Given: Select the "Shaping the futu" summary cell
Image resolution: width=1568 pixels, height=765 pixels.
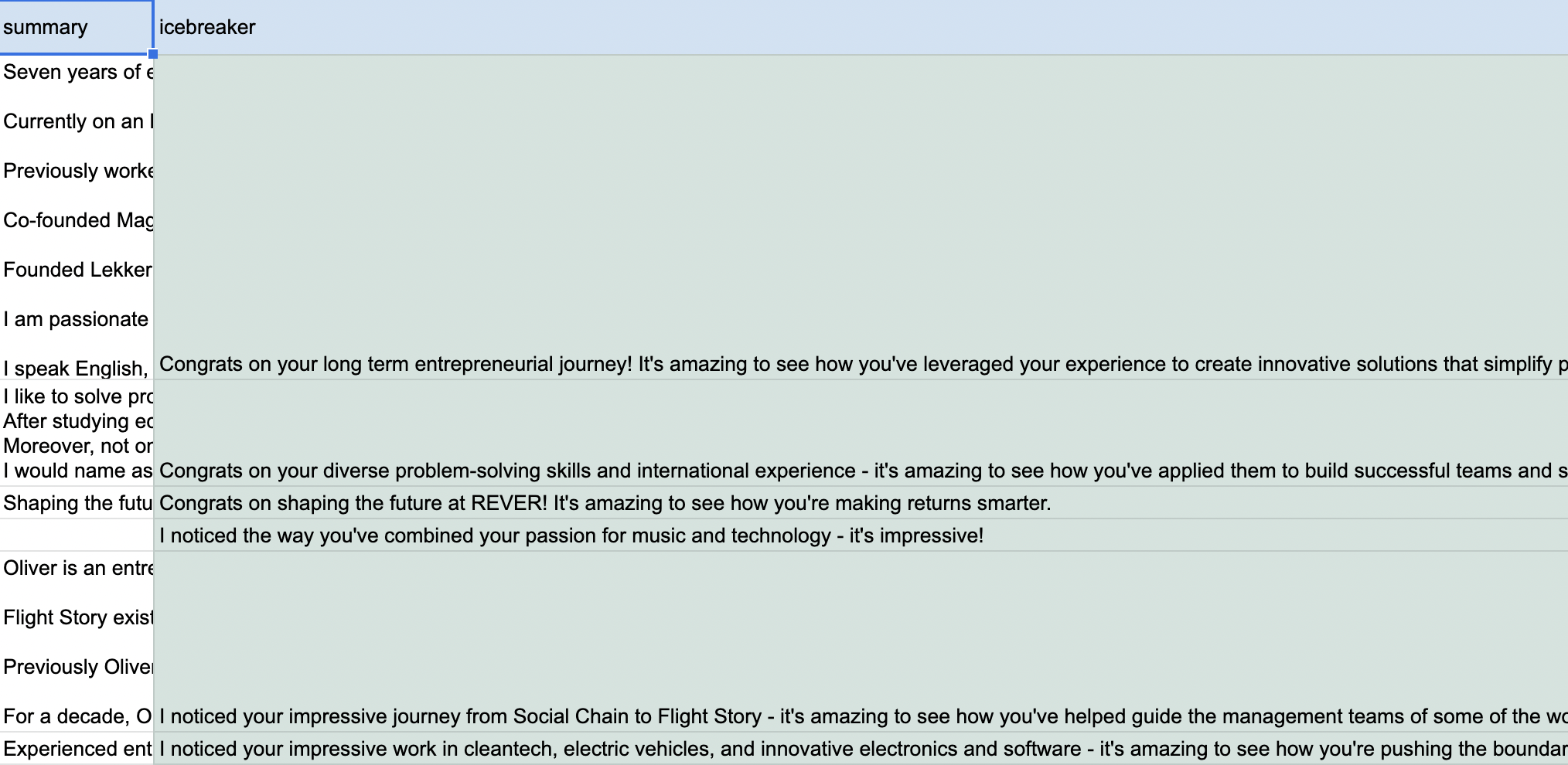Looking at the screenshot, I should click(x=77, y=504).
